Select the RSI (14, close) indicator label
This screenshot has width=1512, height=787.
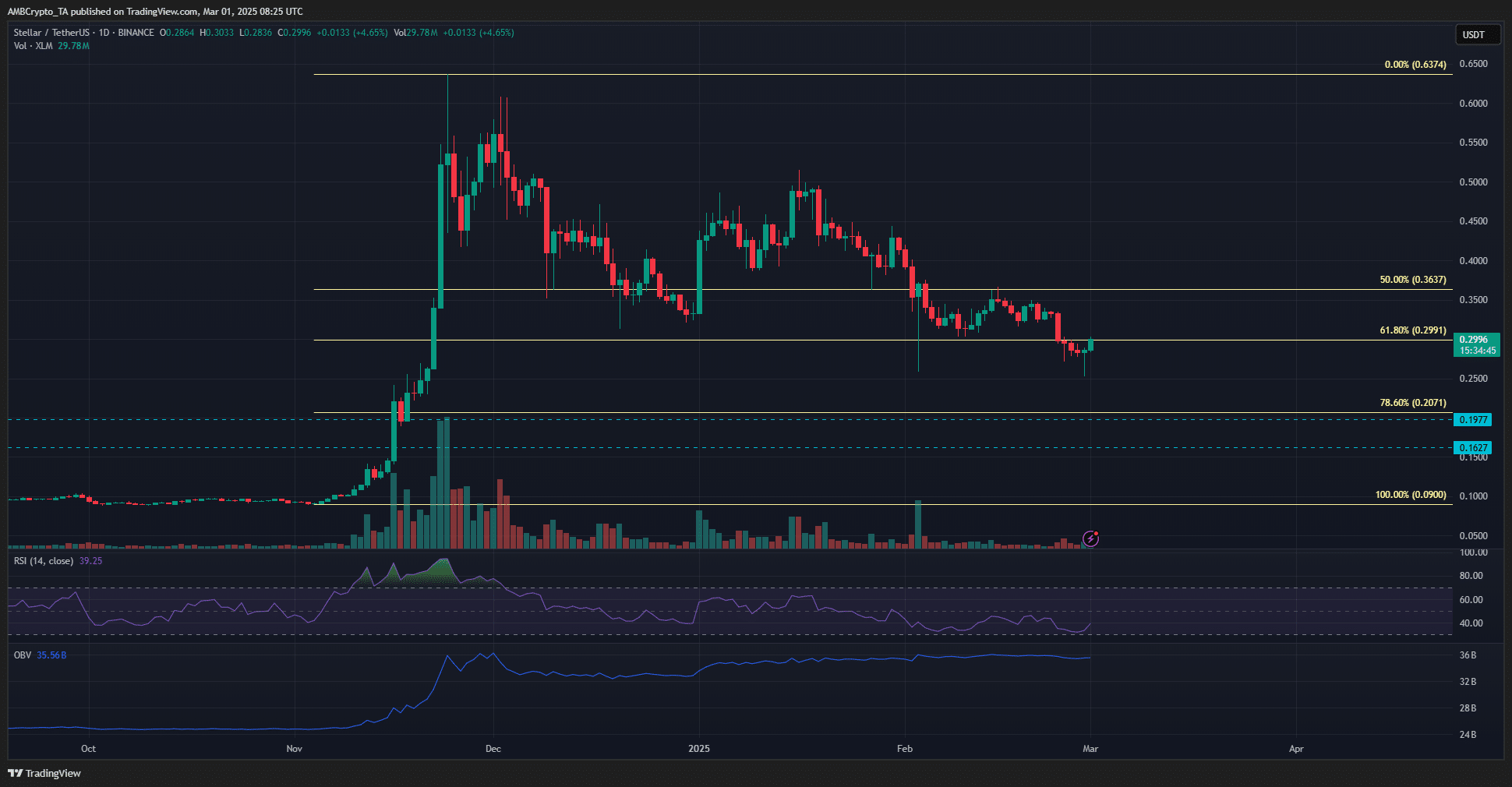tap(44, 561)
